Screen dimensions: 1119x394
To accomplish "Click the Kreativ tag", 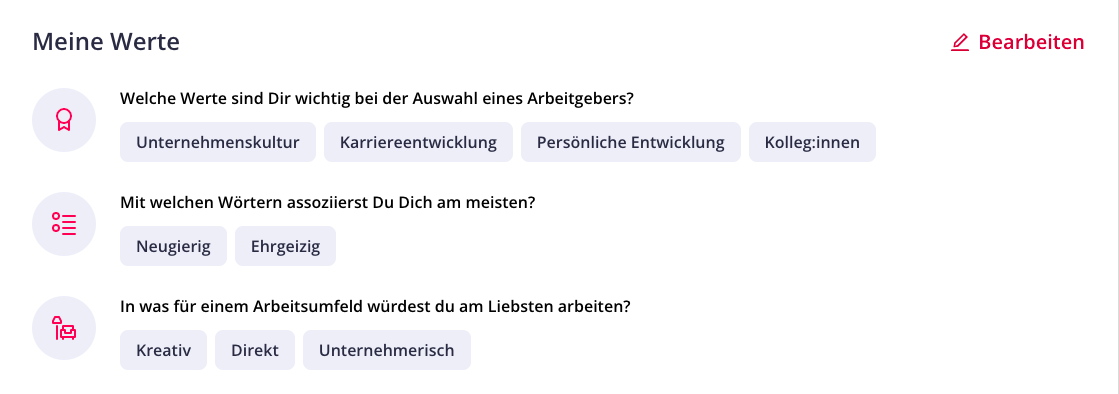I will point(163,350).
